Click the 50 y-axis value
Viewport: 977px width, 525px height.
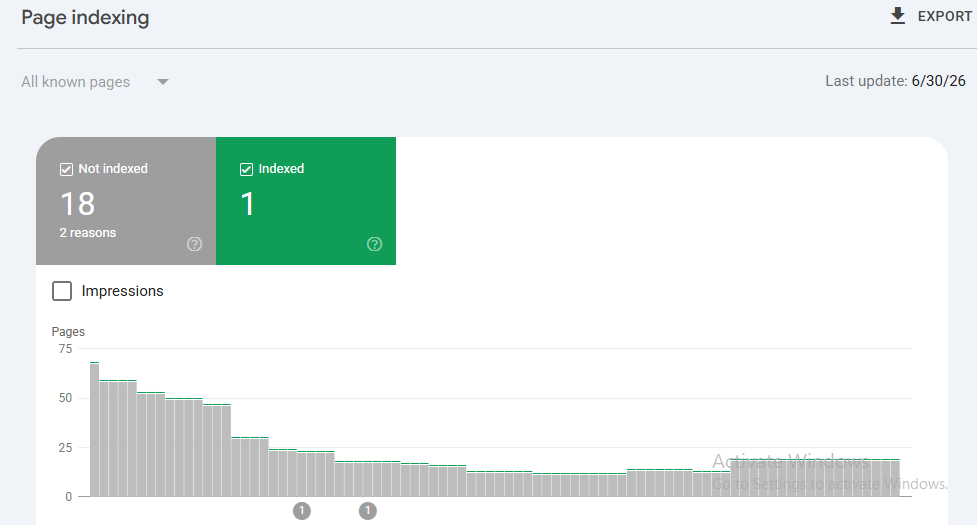tap(65, 398)
